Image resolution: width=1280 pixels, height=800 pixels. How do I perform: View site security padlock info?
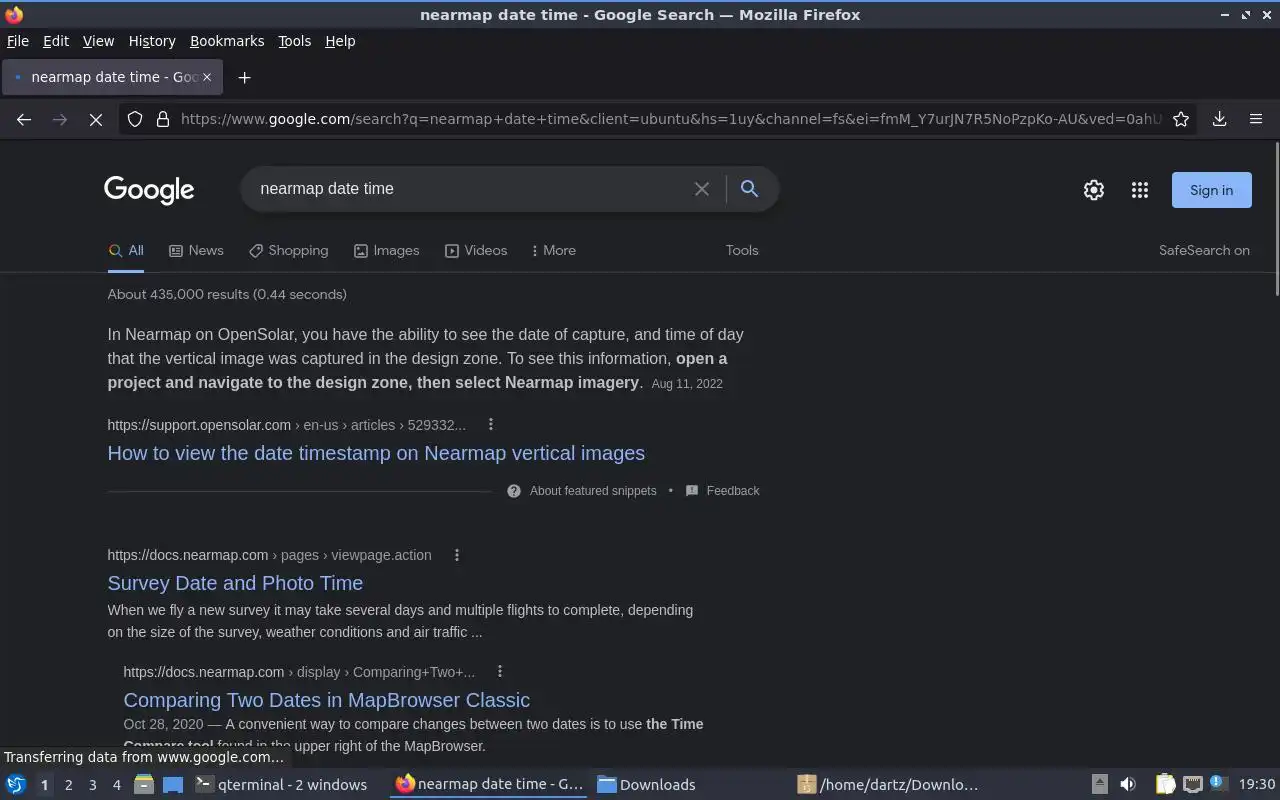pyautogui.click(x=163, y=119)
